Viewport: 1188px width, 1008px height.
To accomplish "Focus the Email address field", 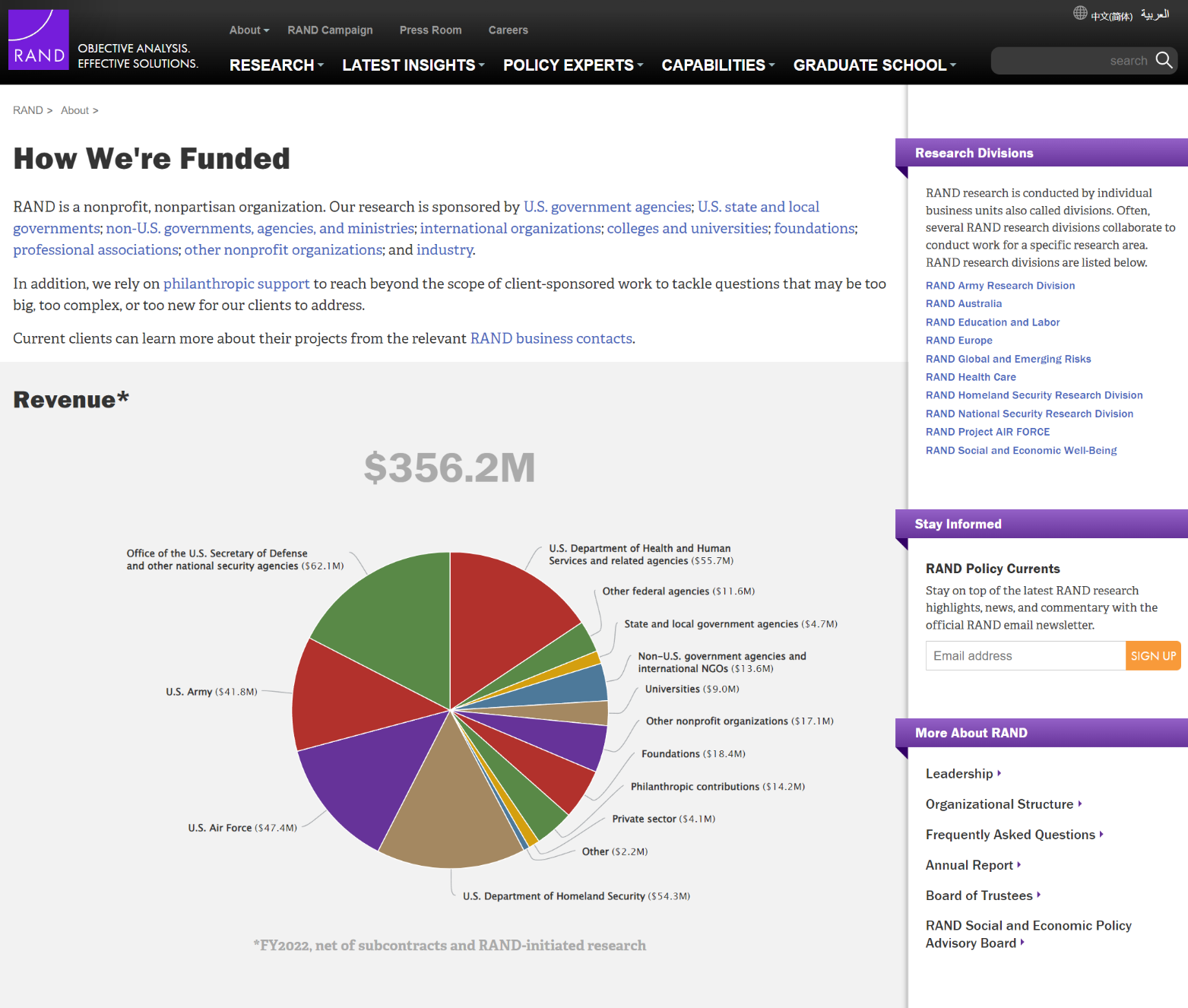I will [1025, 656].
